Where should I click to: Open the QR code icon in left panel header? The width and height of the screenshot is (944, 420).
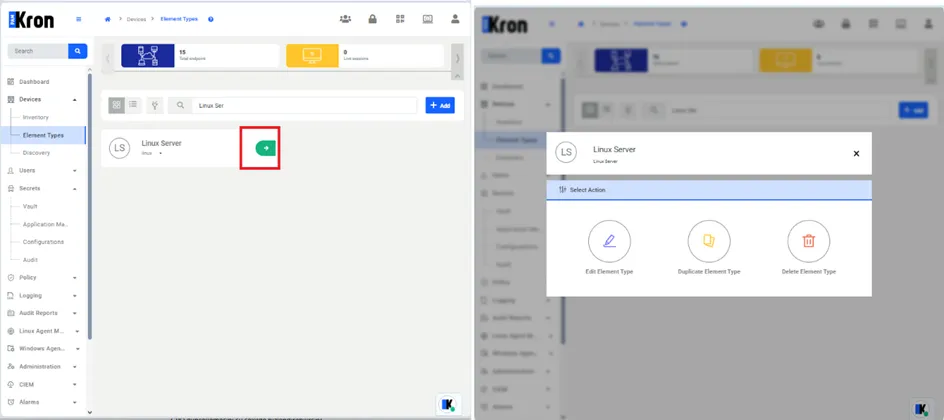pyautogui.click(x=400, y=19)
